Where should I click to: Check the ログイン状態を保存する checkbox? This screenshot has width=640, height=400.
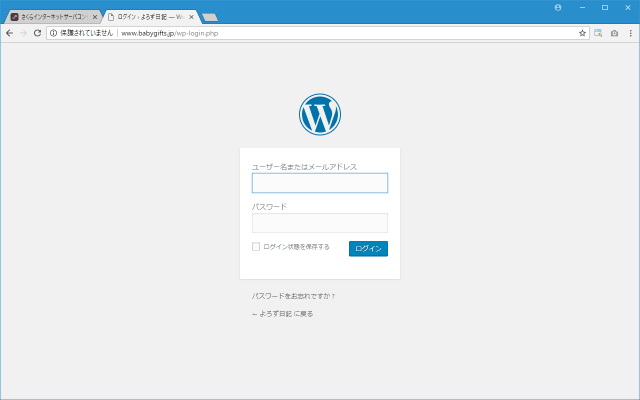pos(256,247)
